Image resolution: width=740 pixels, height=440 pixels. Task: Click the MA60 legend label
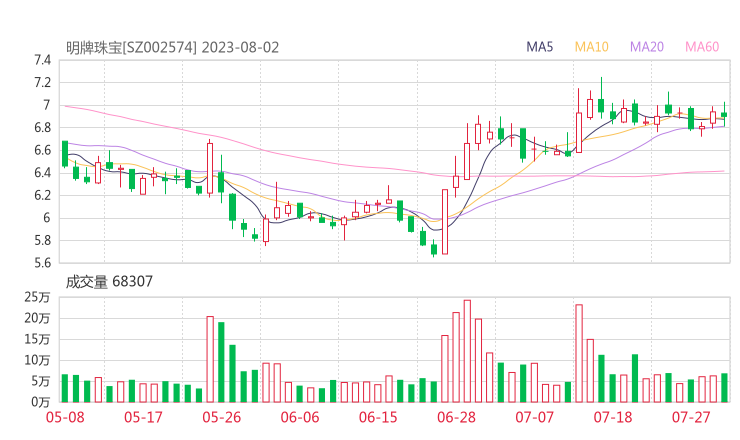(702, 47)
